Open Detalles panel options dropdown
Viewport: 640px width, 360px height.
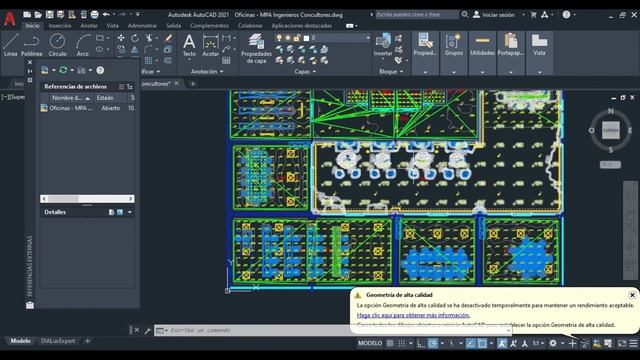tap(130, 212)
